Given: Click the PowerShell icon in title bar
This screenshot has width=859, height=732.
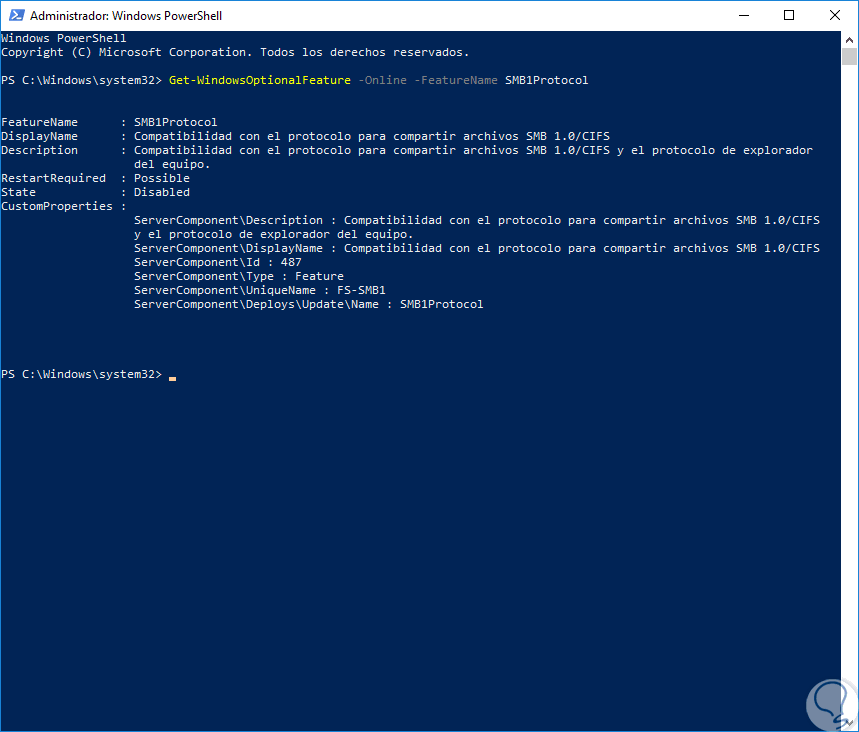Looking at the screenshot, I should pyautogui.click(x=14, y=16).
